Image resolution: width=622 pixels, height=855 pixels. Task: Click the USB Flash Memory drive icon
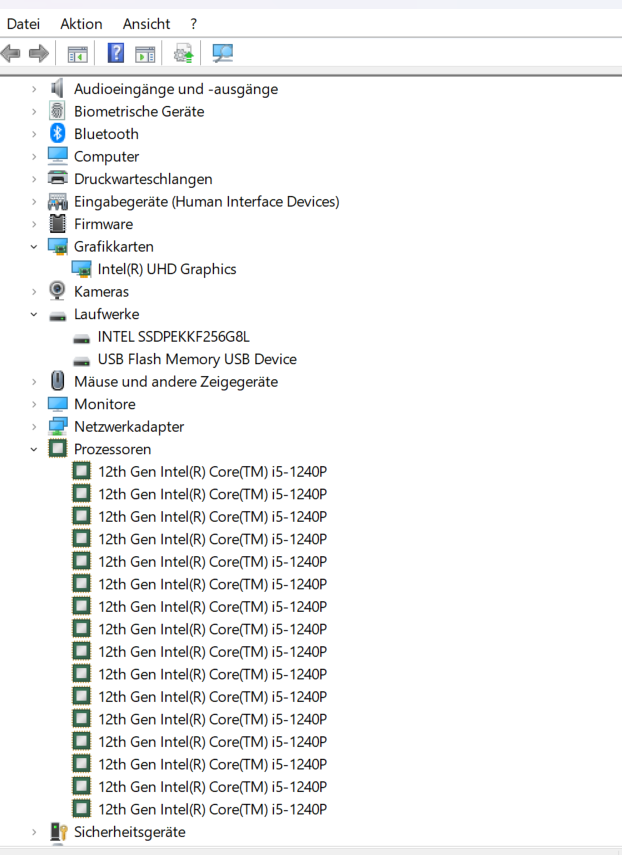coord(81,361)
